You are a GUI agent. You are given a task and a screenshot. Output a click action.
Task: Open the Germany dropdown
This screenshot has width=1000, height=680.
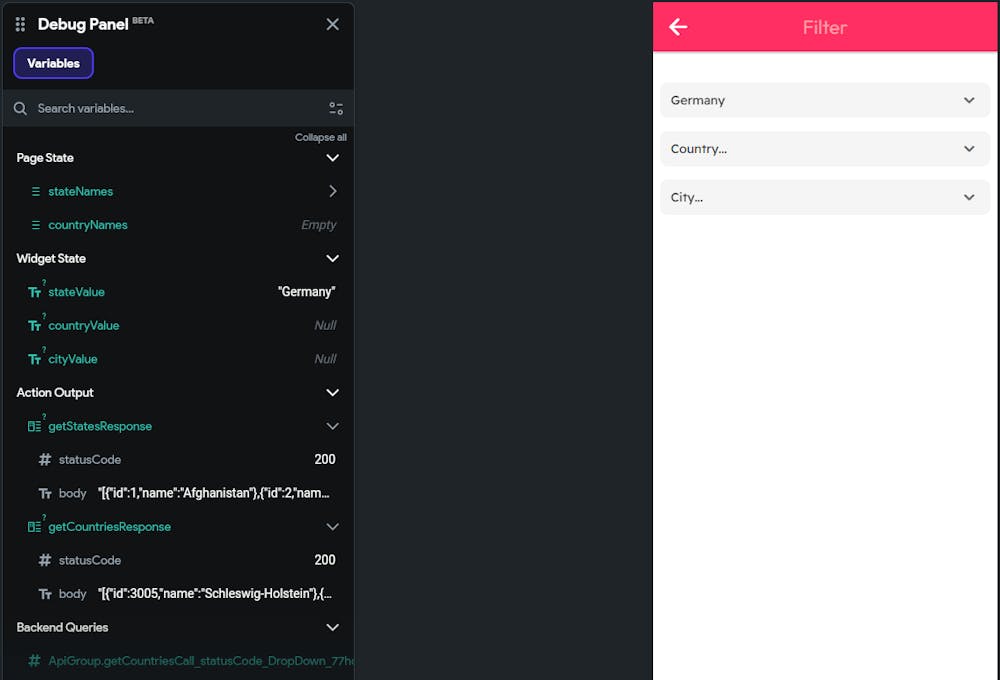(x=825, y=100)
